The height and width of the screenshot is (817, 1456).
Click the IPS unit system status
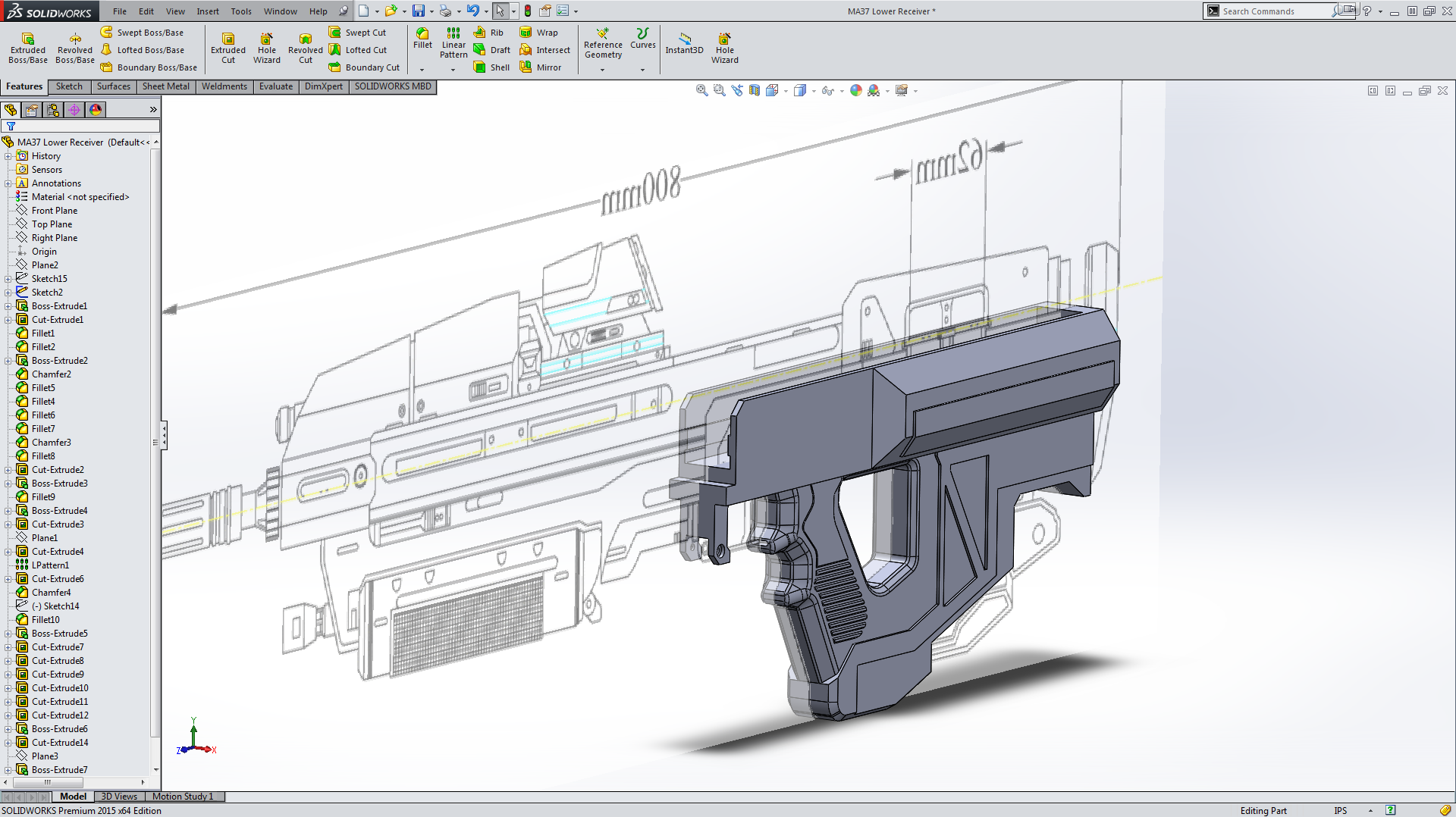pos(1341,811)
